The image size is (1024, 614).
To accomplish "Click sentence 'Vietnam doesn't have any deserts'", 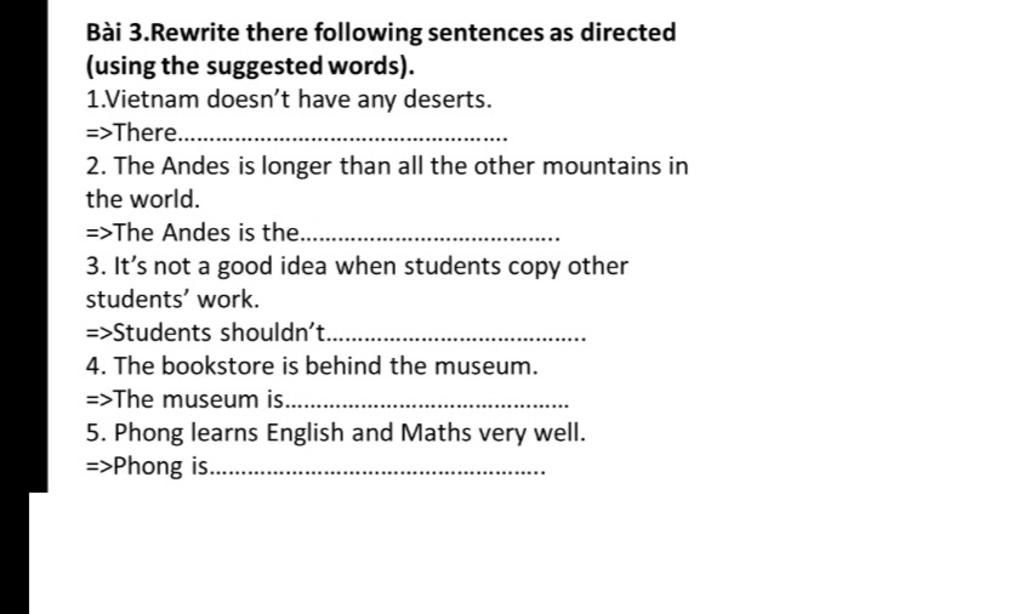I will click(289, 99).
